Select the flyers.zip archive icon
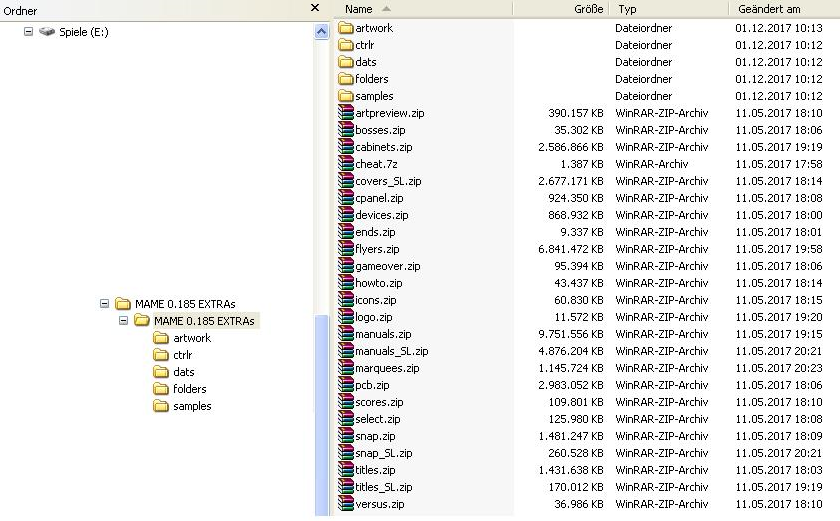 coord(346,249)
